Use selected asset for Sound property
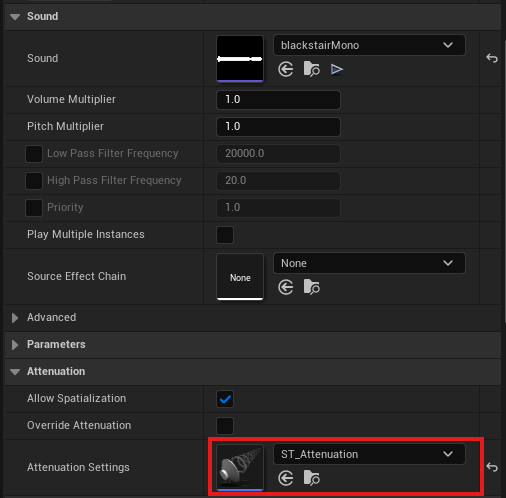This screenshot has height=498, width=506. point(286,69)
